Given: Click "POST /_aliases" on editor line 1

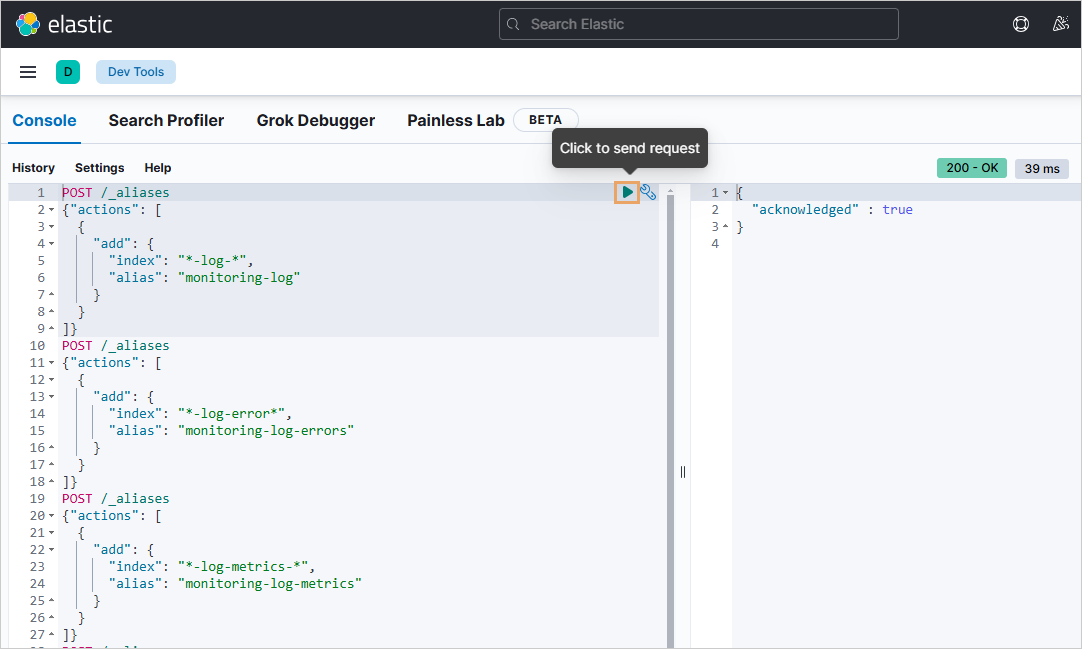Looking at the screenshot, I should pos(116,192).
